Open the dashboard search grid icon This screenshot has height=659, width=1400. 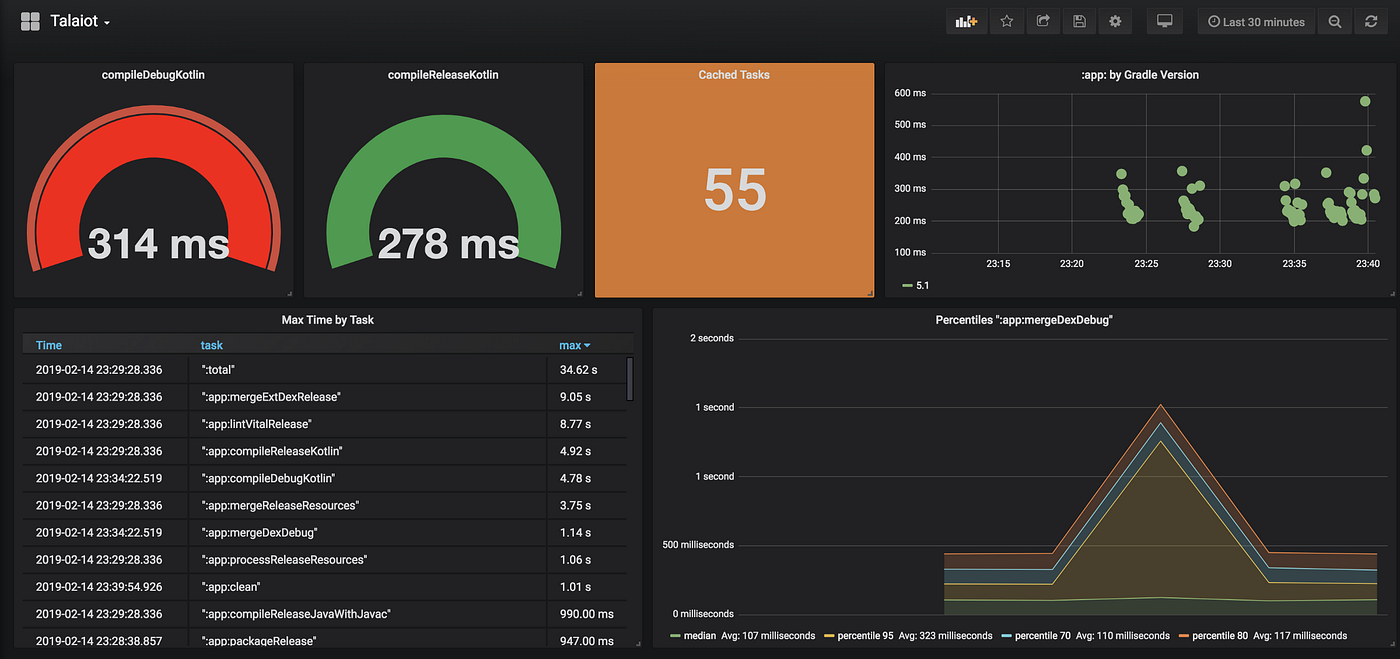point(30,20)
